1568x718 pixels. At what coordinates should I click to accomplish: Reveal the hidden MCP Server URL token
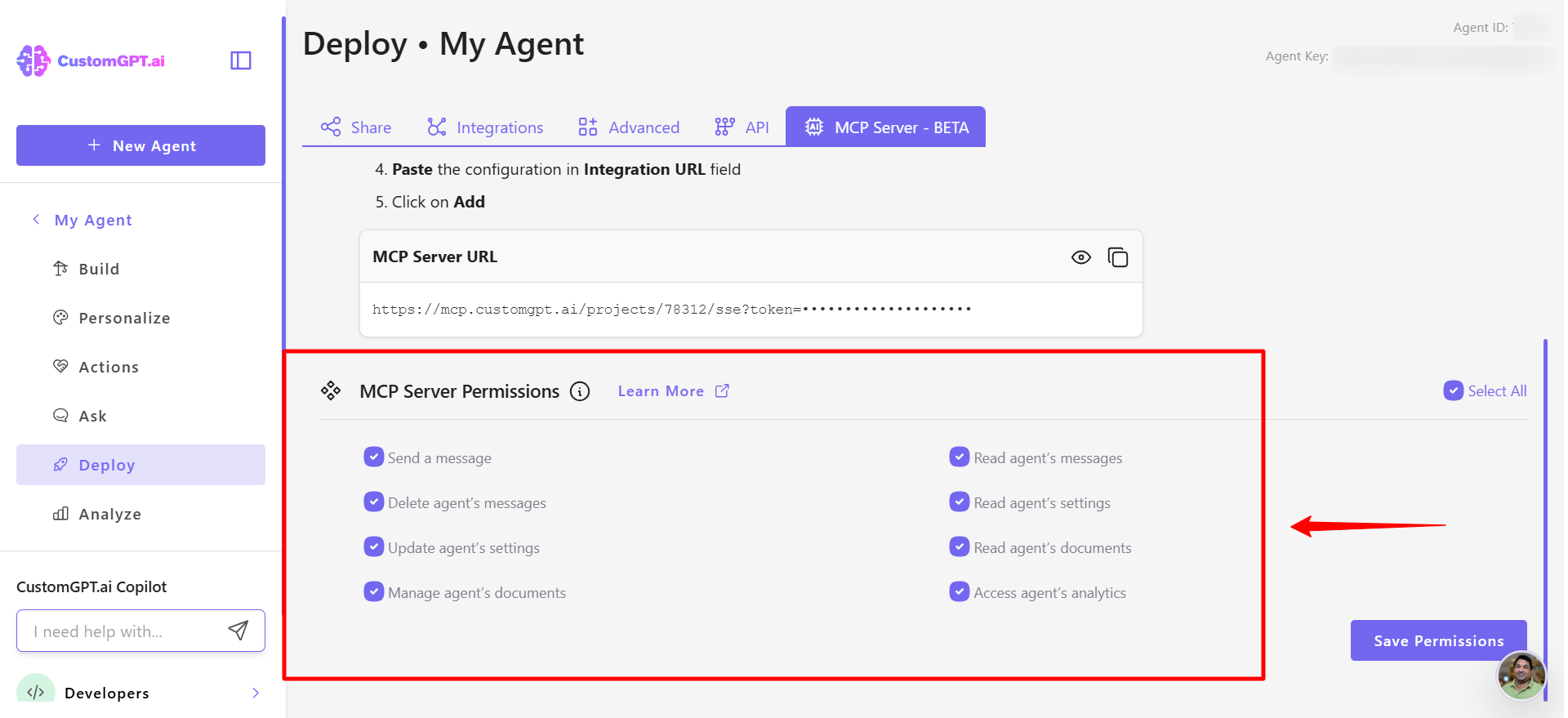[x=1081, y=257]
